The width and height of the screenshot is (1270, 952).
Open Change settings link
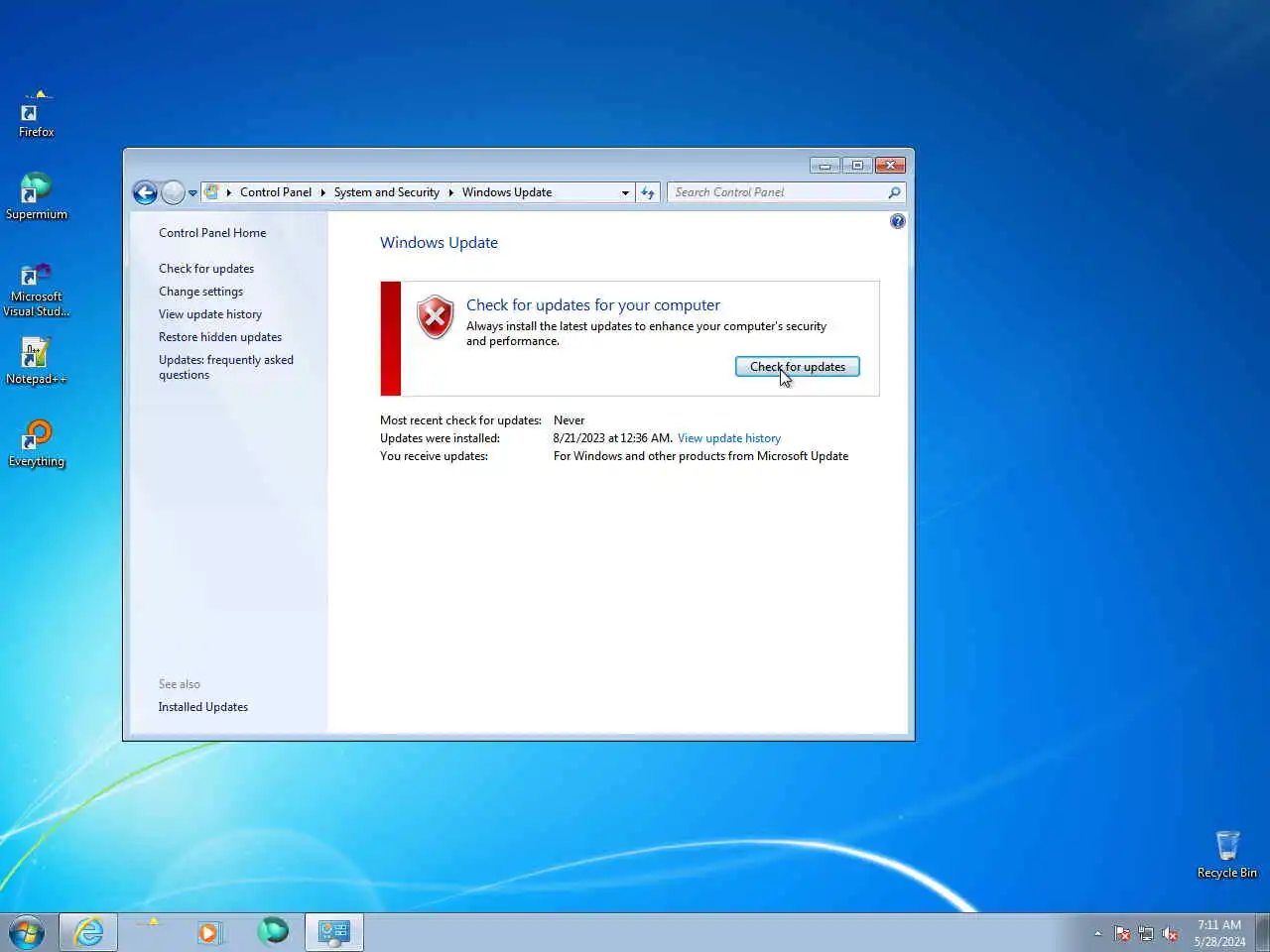(200, 292)
